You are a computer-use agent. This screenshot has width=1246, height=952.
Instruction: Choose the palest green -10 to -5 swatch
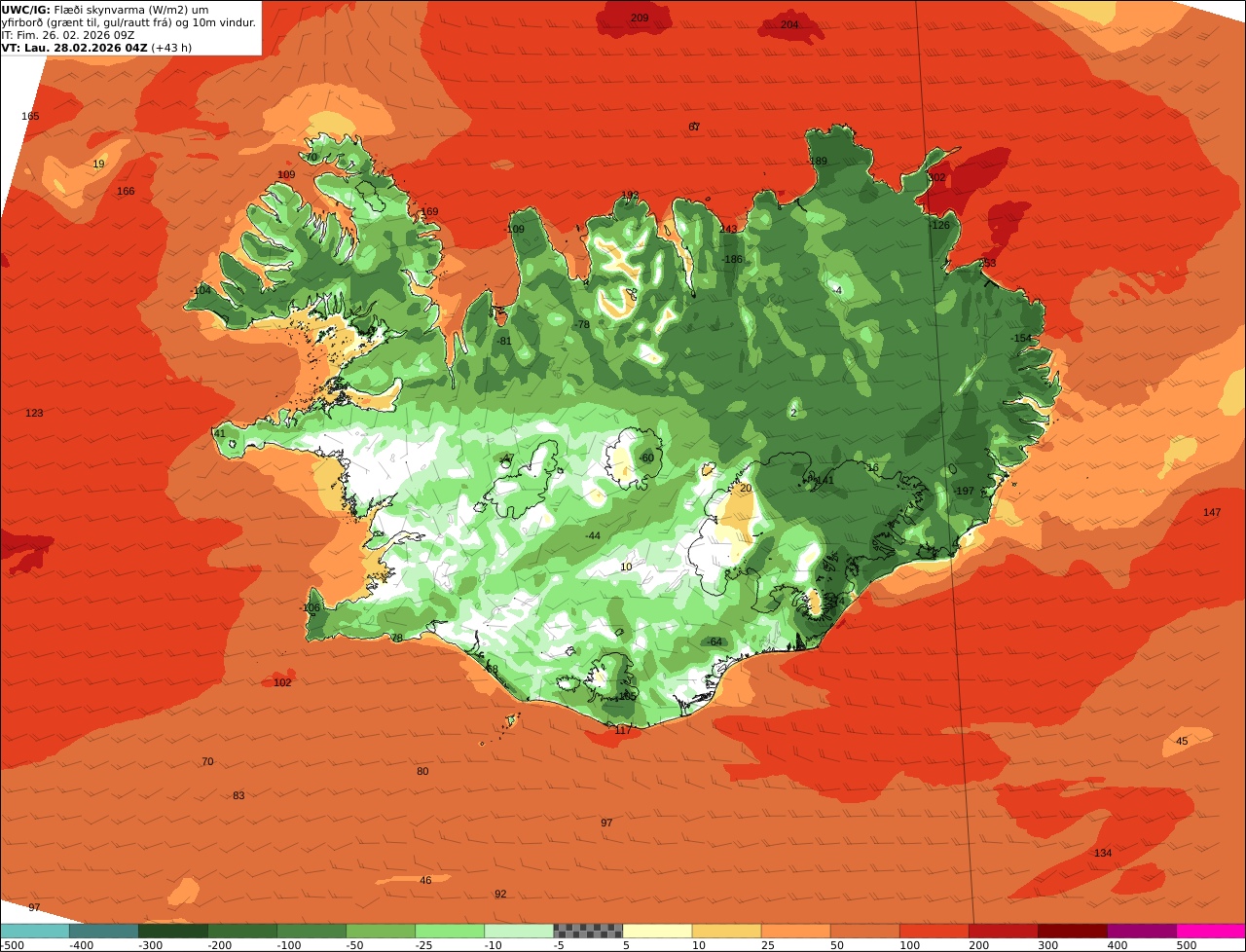coord(519,931)
